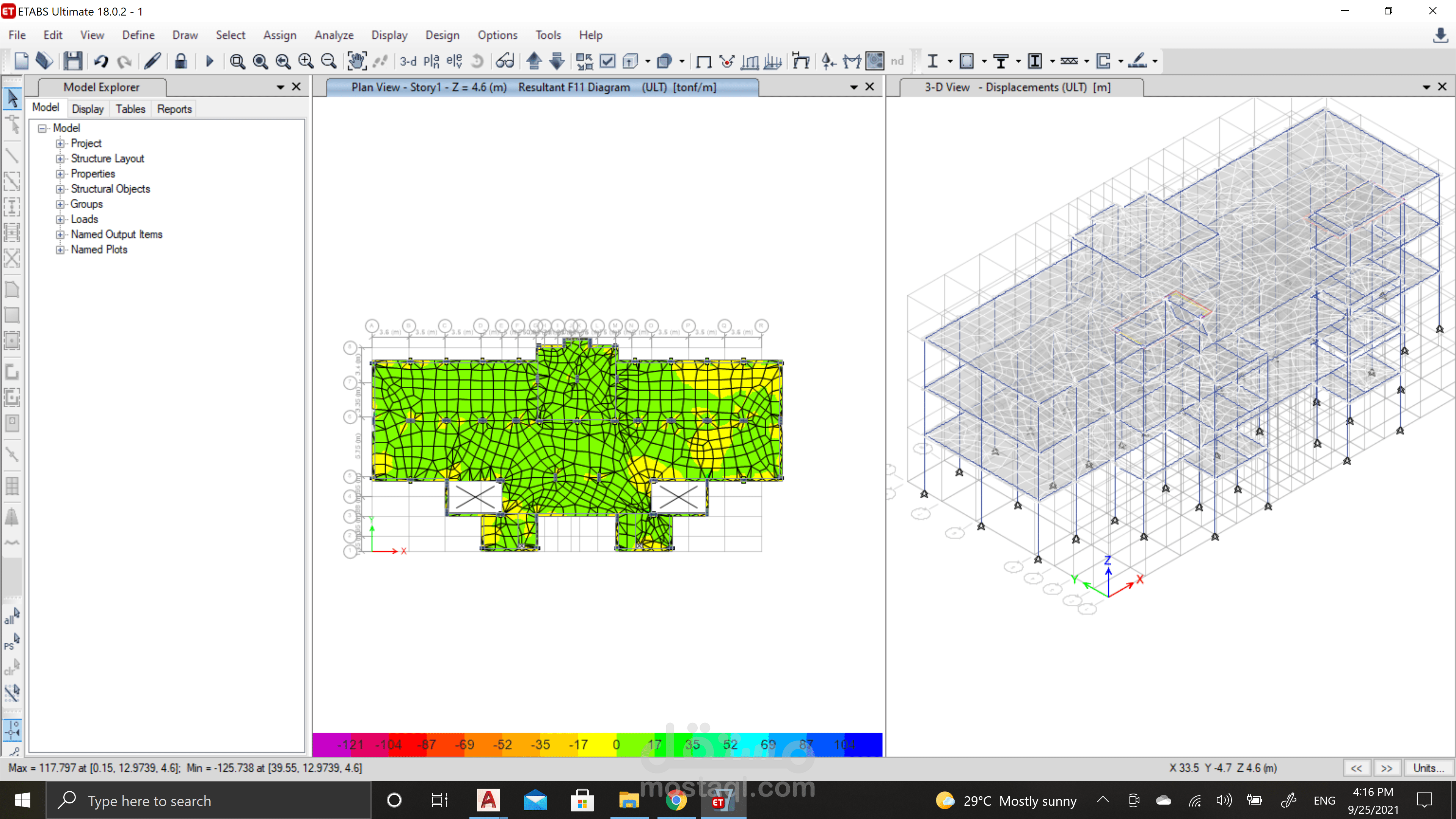Expand the Structure Layout tree node
This screenshot has width=1456, height=819.
tap(60, 159)
